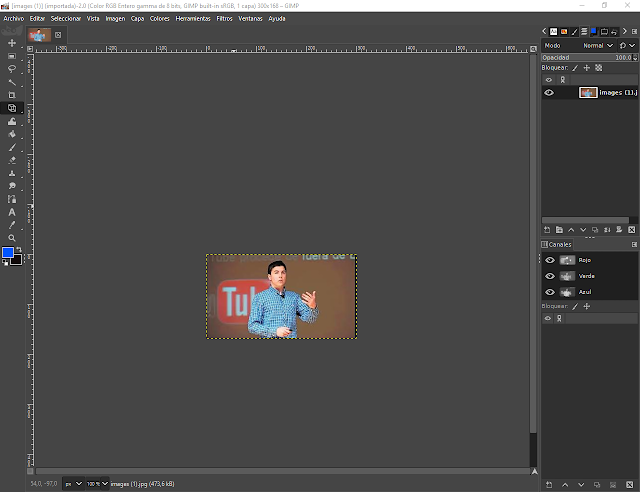Create a new channel in Canales panel

click(549, 485)
